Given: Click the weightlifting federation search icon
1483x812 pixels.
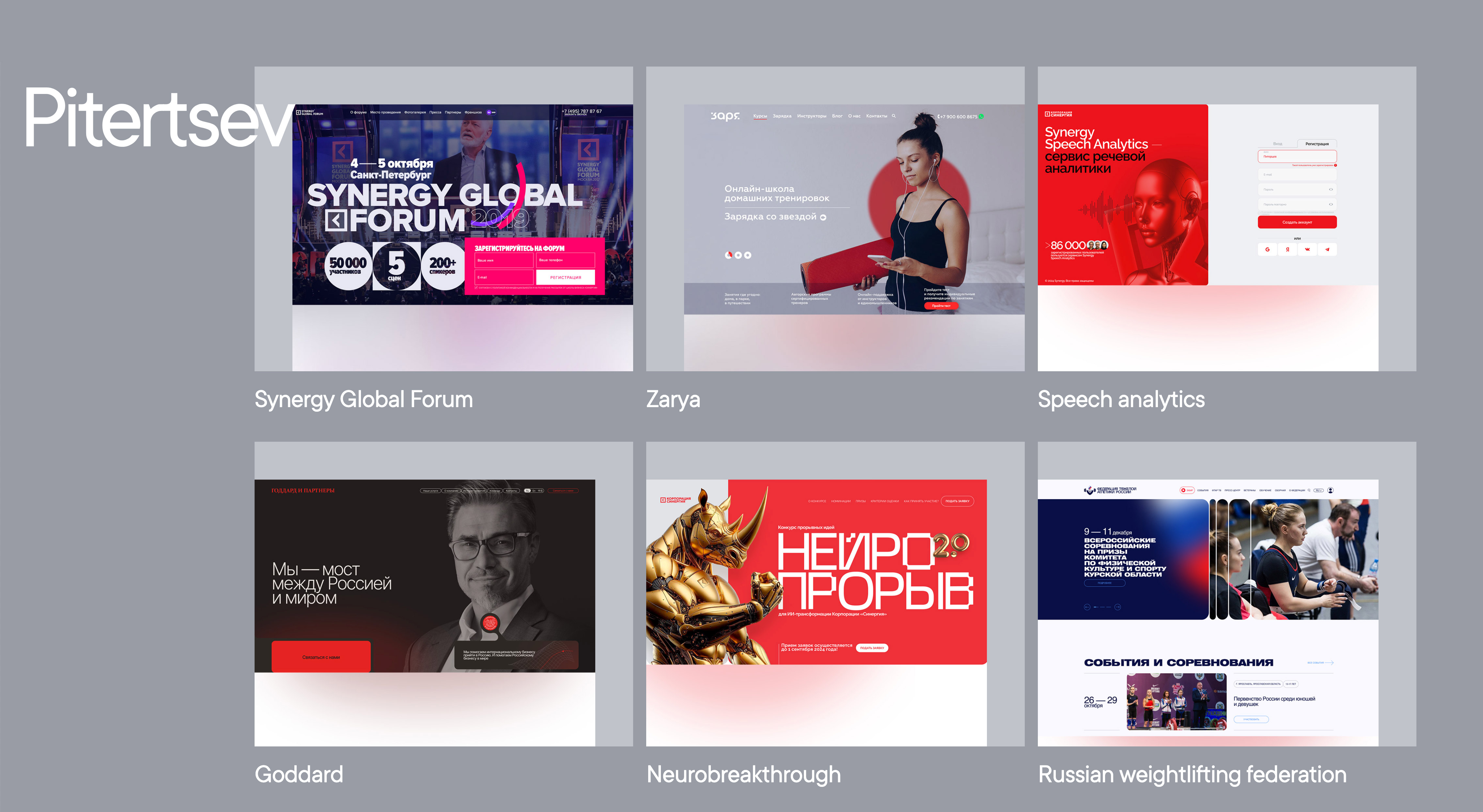Looking at the screenshot, I should 1309,490.
